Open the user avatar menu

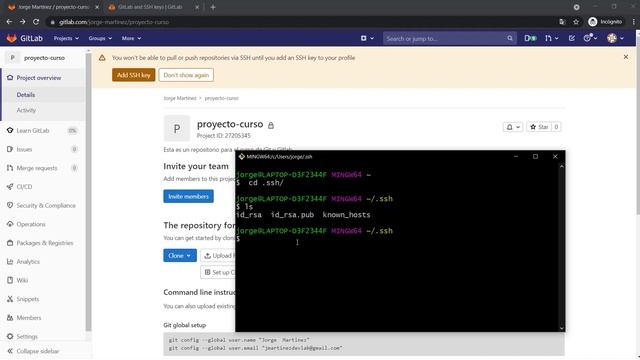tap(616, 38)
